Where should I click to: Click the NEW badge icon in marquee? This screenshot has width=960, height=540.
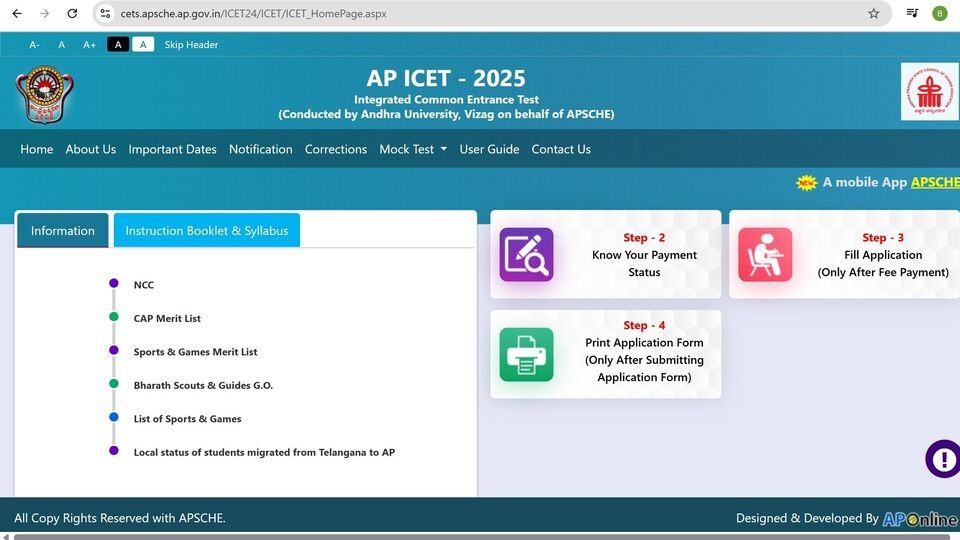[x=806, y=182]
